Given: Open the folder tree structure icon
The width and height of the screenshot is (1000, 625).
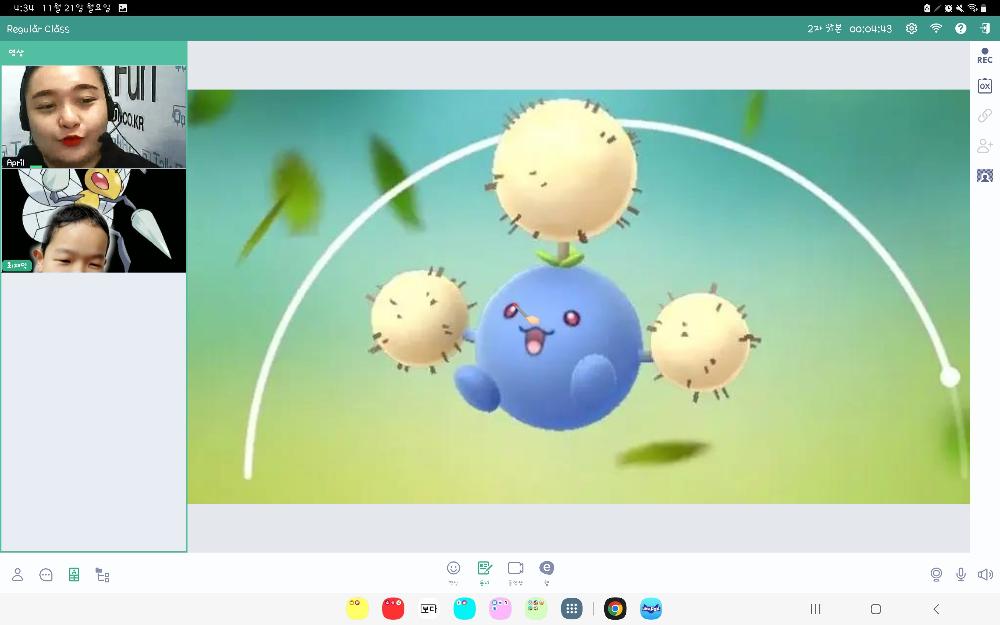Looking at the screenshot, I should (102, 575).
